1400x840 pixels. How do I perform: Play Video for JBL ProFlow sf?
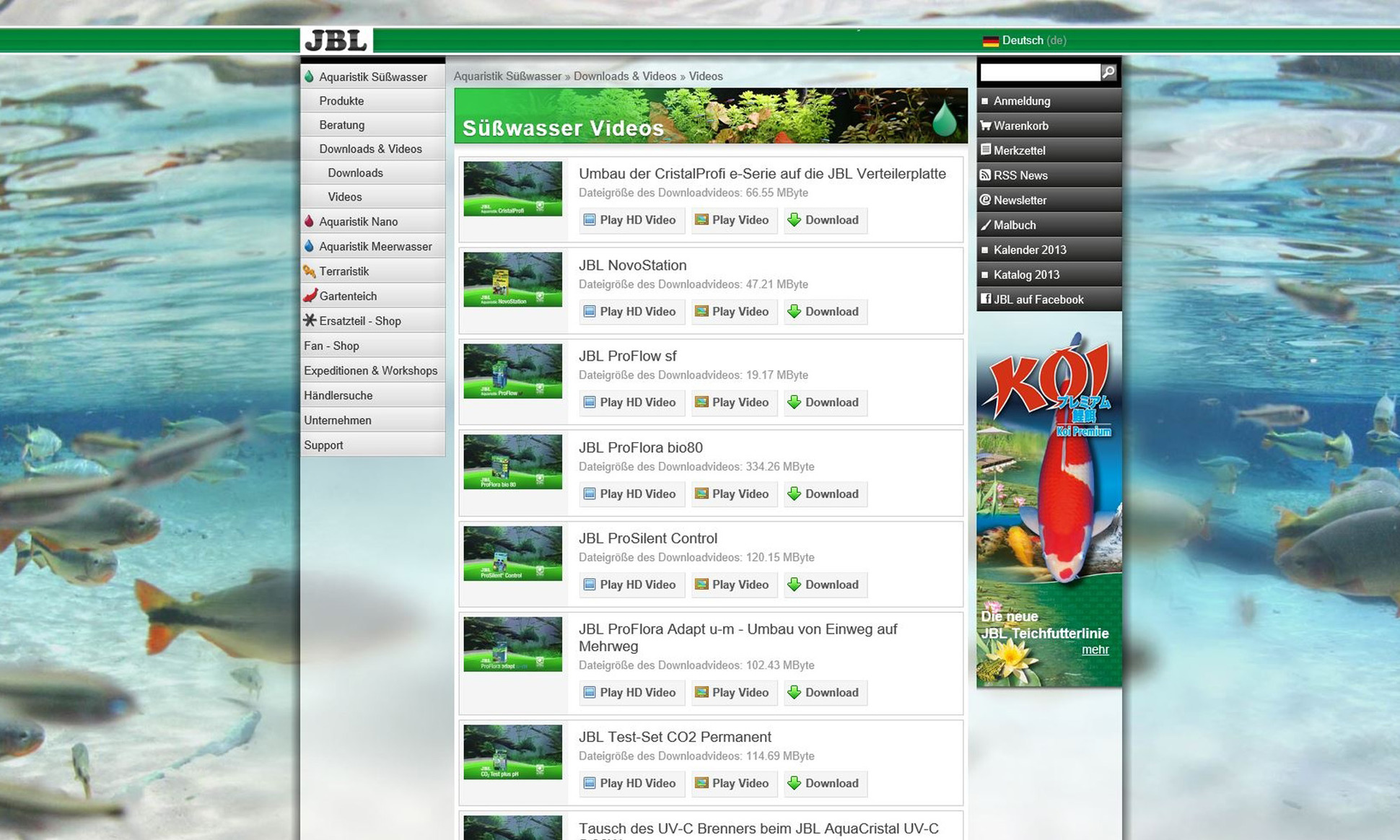[734, 403]
